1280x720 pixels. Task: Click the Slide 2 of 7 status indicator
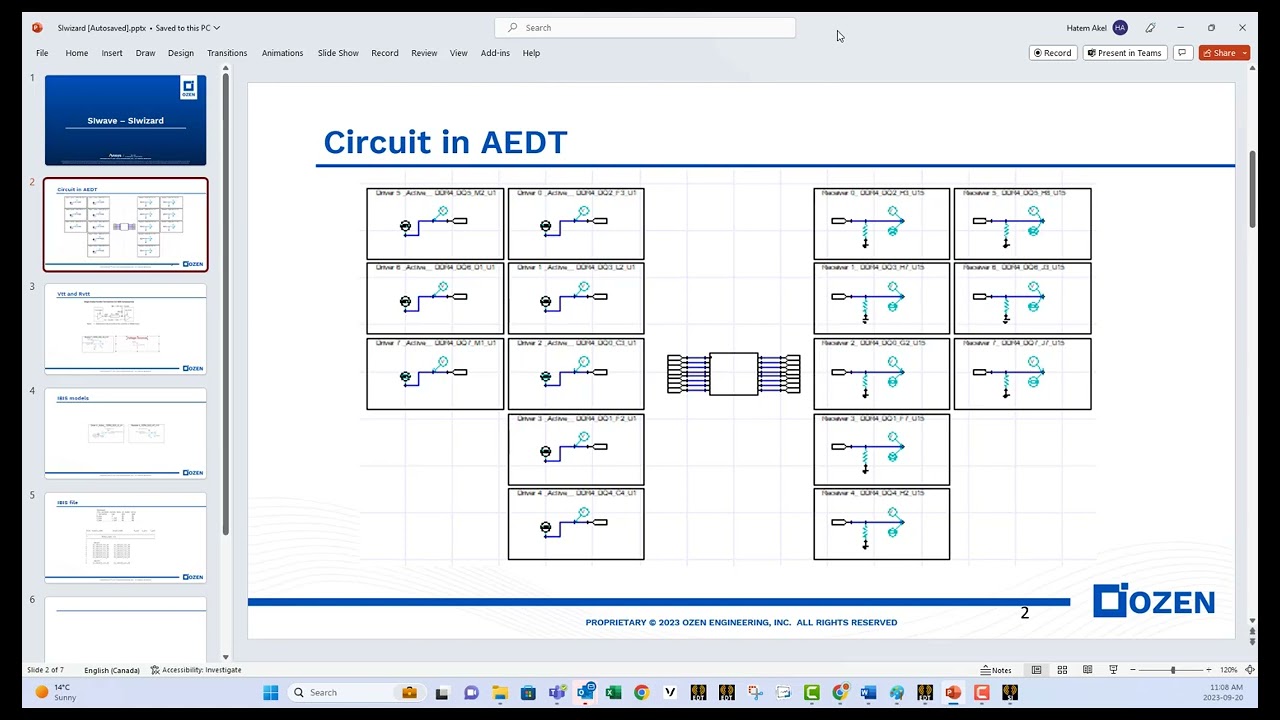[46, 670]
